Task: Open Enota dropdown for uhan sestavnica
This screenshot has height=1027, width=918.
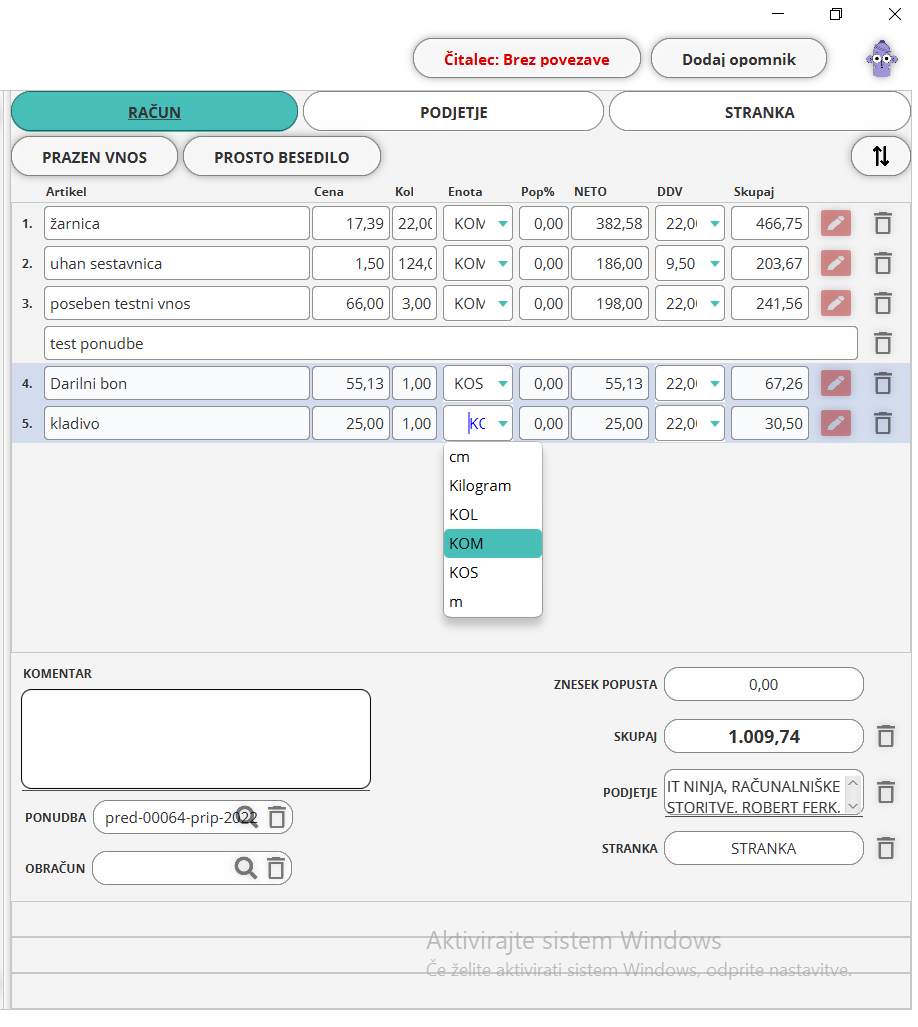Action: [x=502, y=263]
